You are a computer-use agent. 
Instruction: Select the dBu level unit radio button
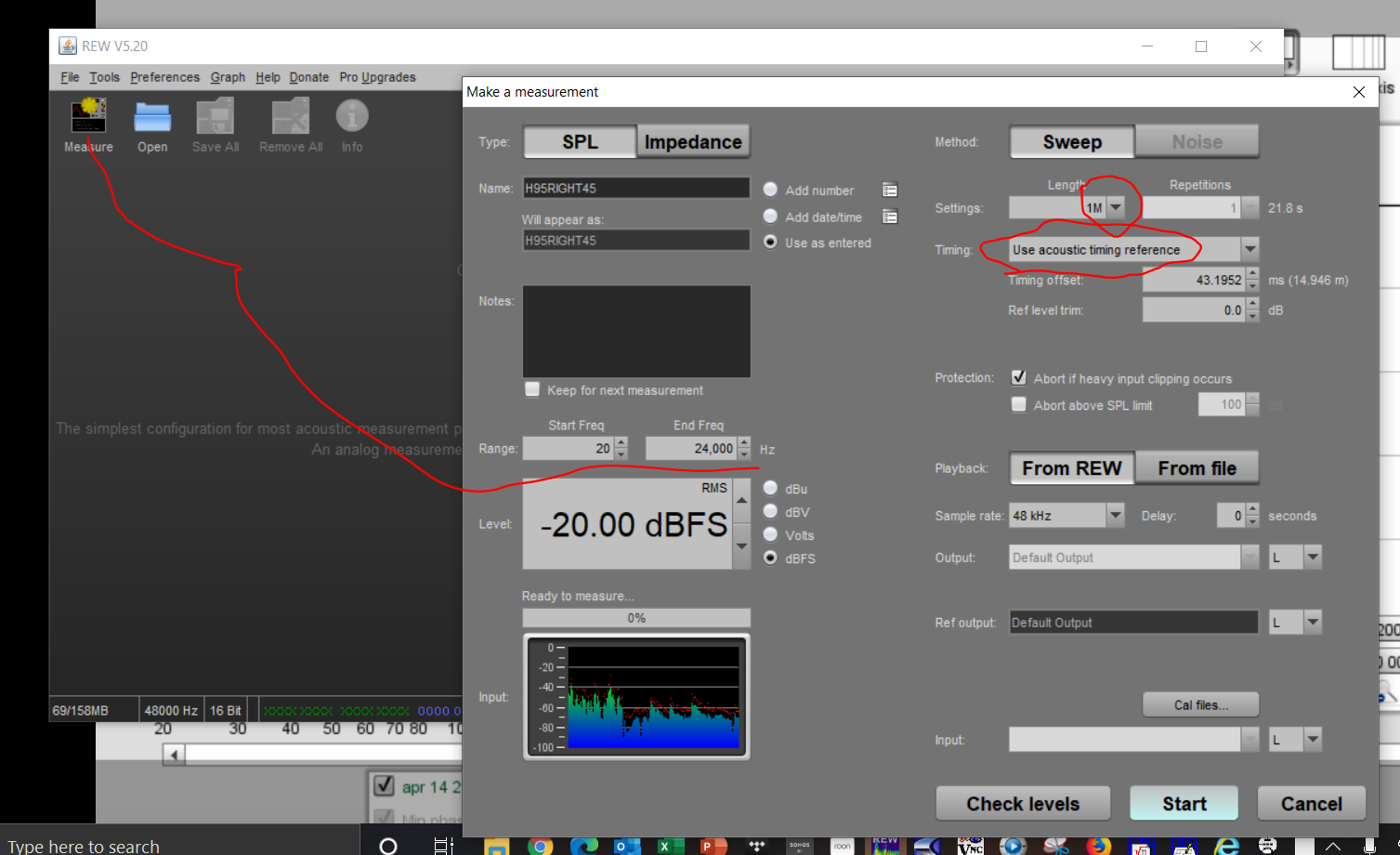tap(771, 489)
